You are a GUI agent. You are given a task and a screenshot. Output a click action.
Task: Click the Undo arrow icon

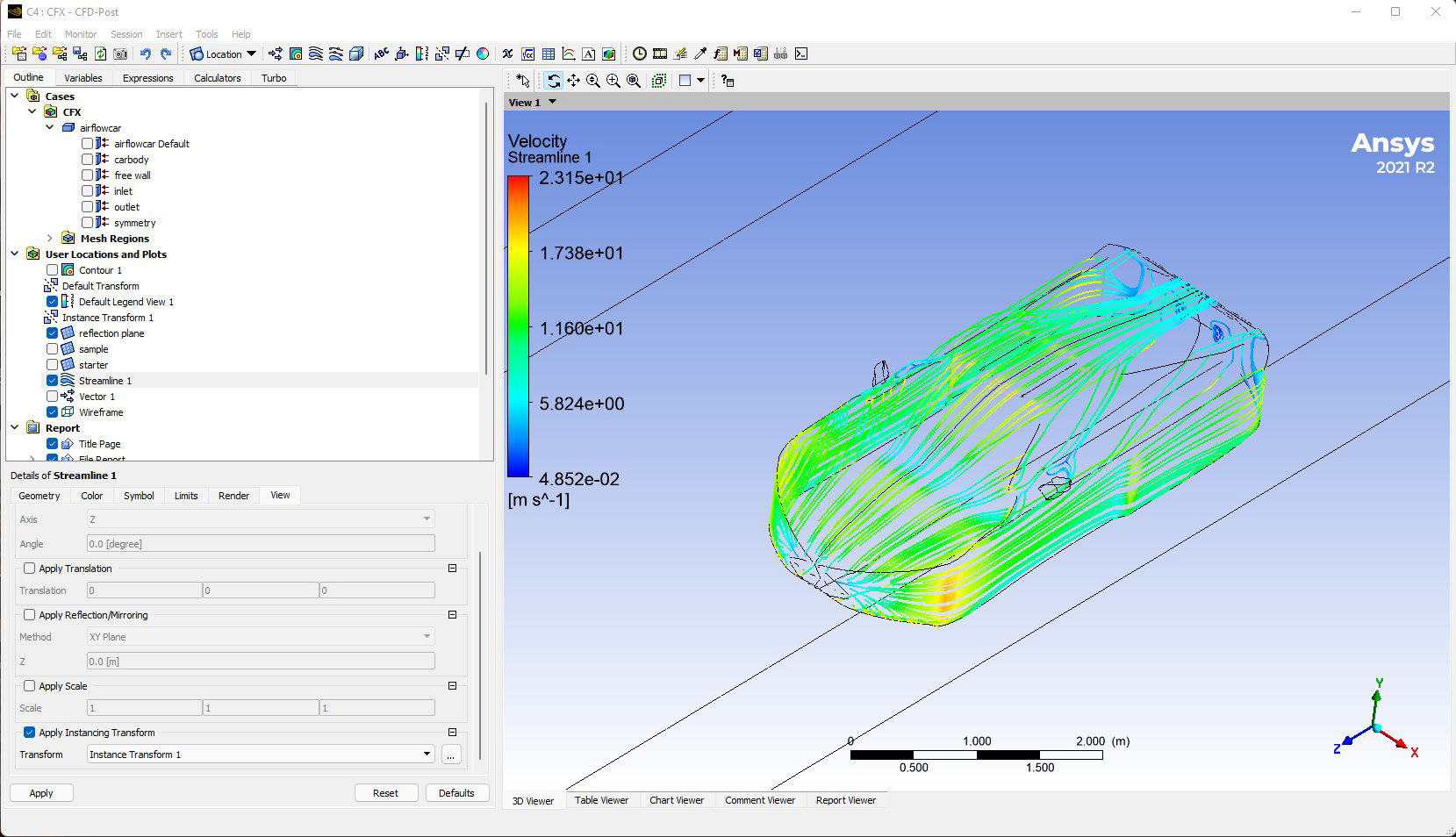coord(145,54)
